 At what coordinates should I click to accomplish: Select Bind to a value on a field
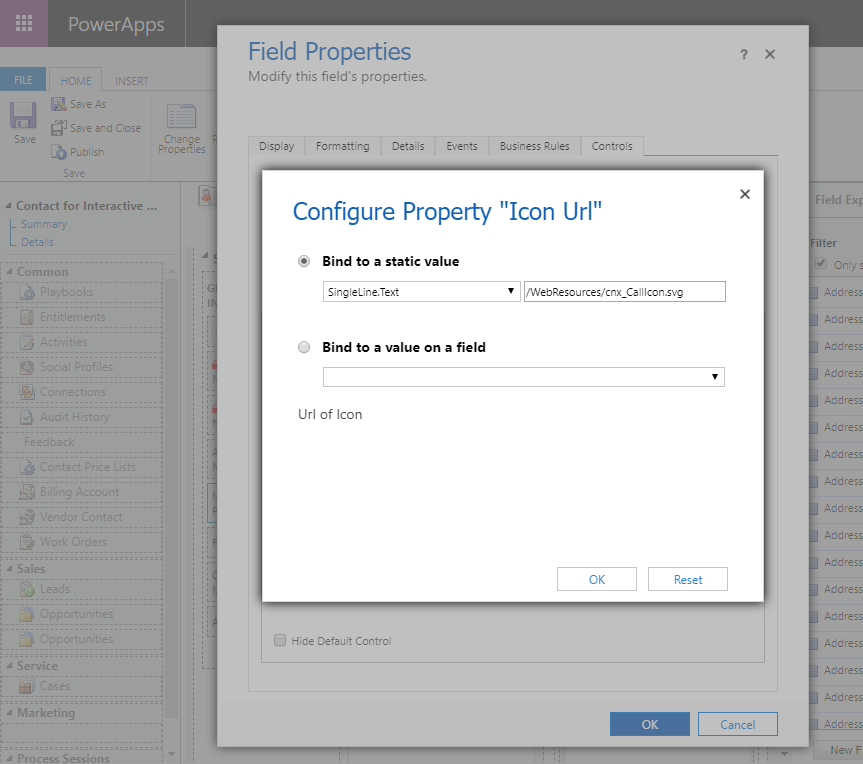(304, 347)
